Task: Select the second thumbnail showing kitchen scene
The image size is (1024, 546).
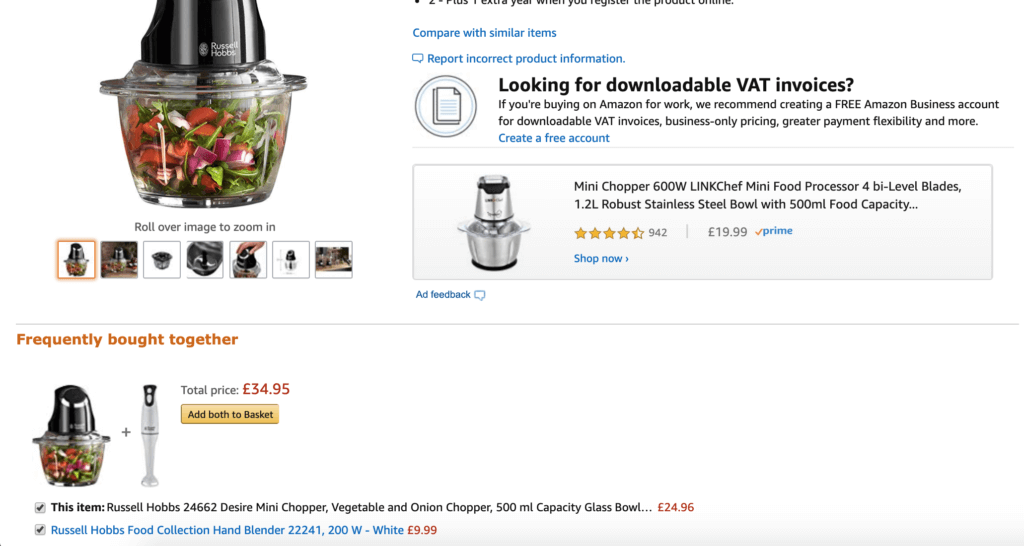Action: pos(119,260)
